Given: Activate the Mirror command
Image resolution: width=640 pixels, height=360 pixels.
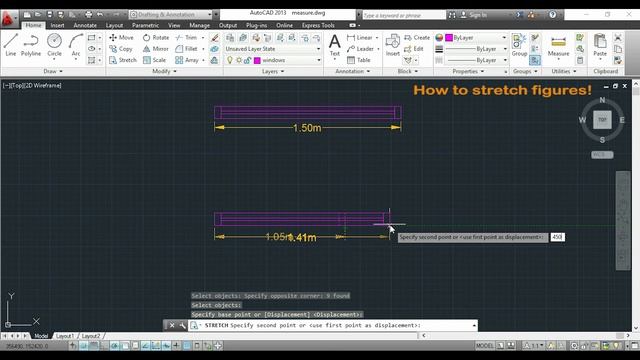Looking at the screenshot, I should (156, 49).
